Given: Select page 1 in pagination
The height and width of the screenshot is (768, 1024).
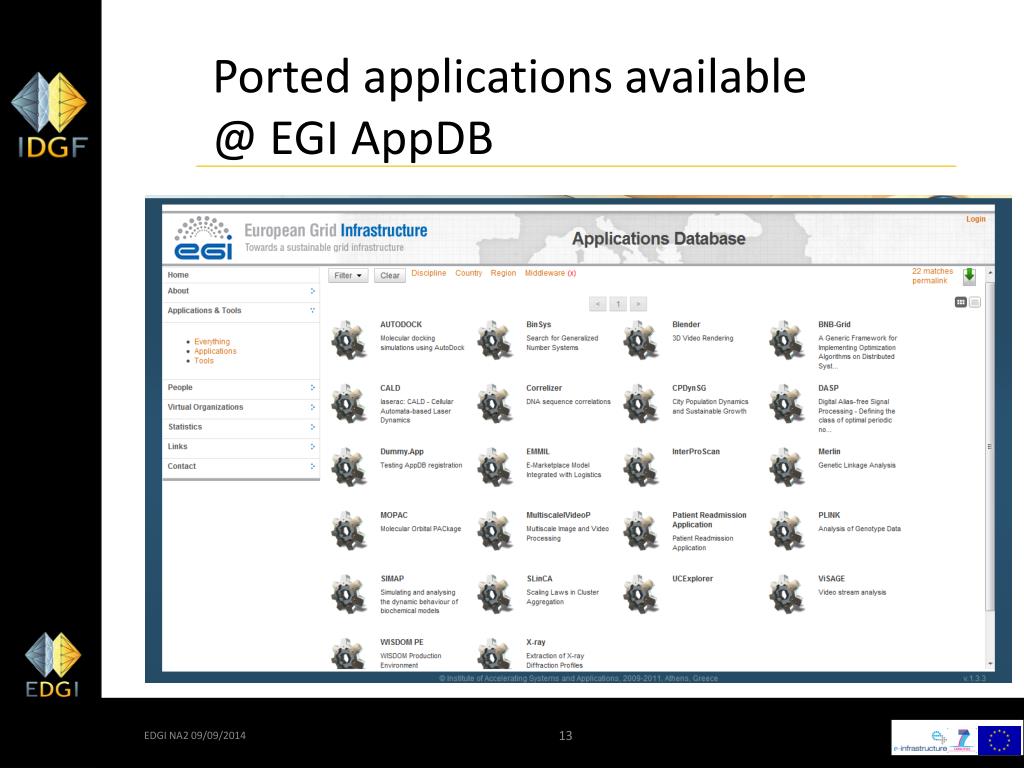Looking at the screenshot, I should (x=618, y=304).
